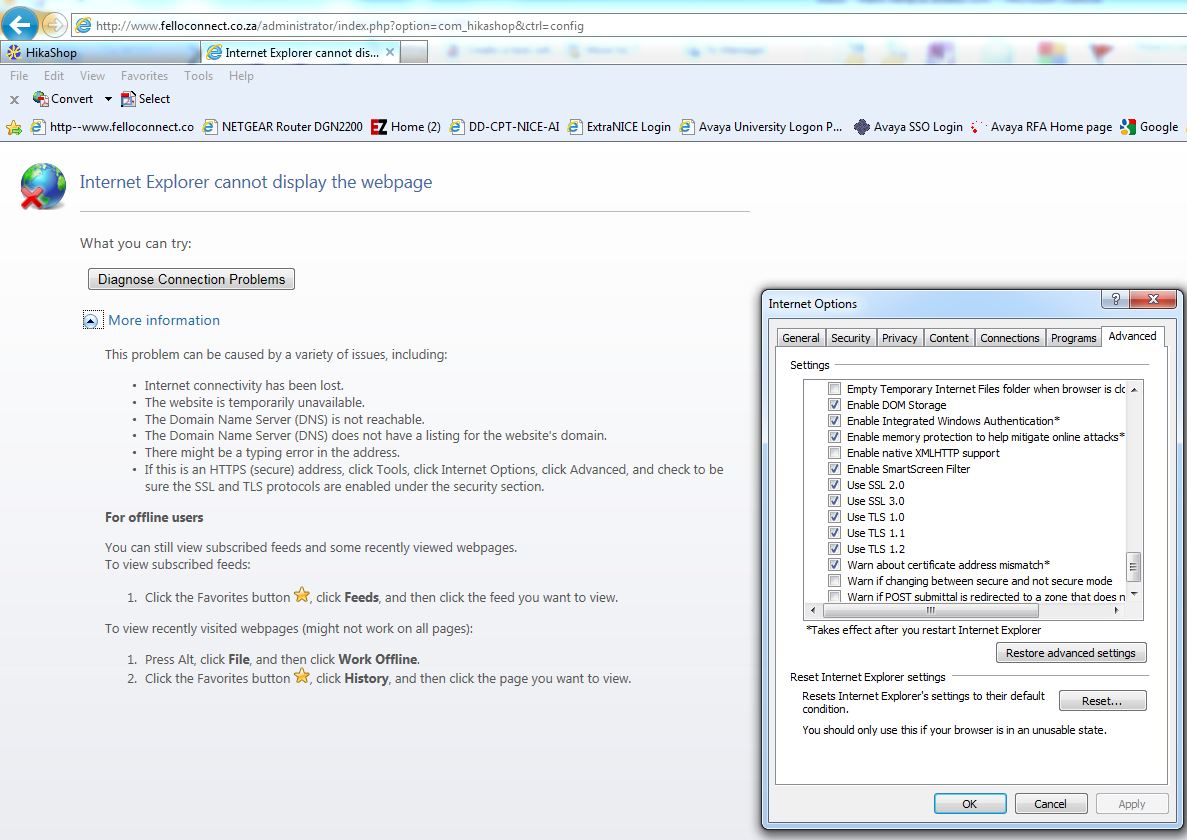Screen dimensions: 1187x840
Task: Switch to the Security tab
Action: coord(851,338)
